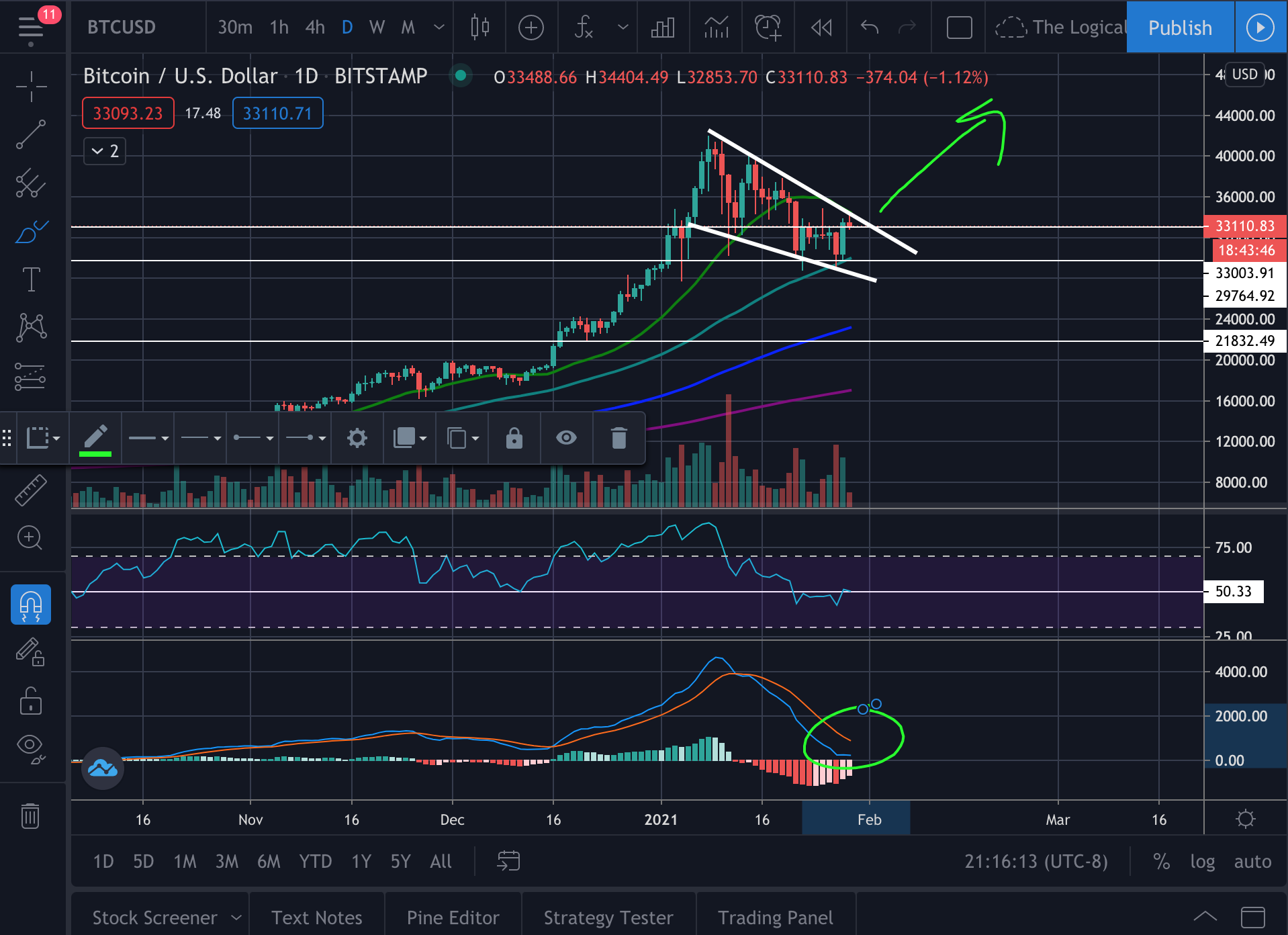The height and width of the screenshot is (935, 1288).
Task: Click the red sell price 33093.23
Action: 128,113
